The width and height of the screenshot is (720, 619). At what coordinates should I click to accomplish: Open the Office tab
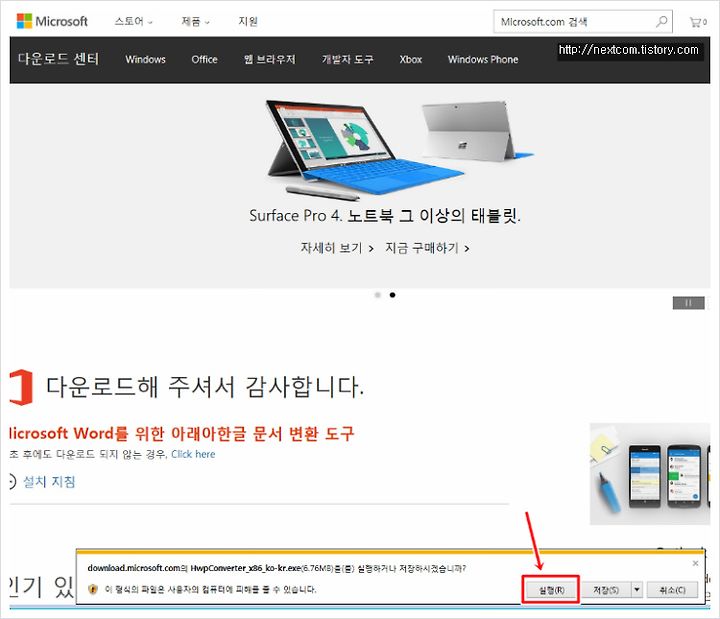[204, 59]
